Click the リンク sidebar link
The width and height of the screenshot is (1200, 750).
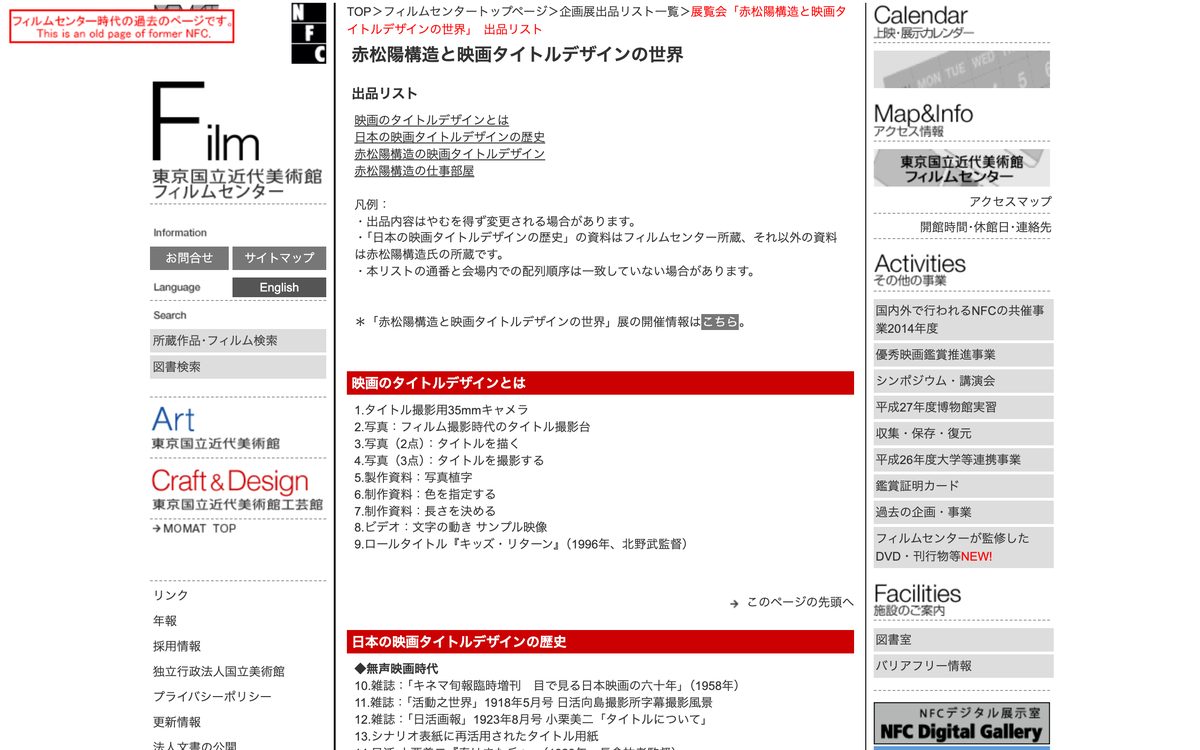pyautogui.click(x=171, y=595)
